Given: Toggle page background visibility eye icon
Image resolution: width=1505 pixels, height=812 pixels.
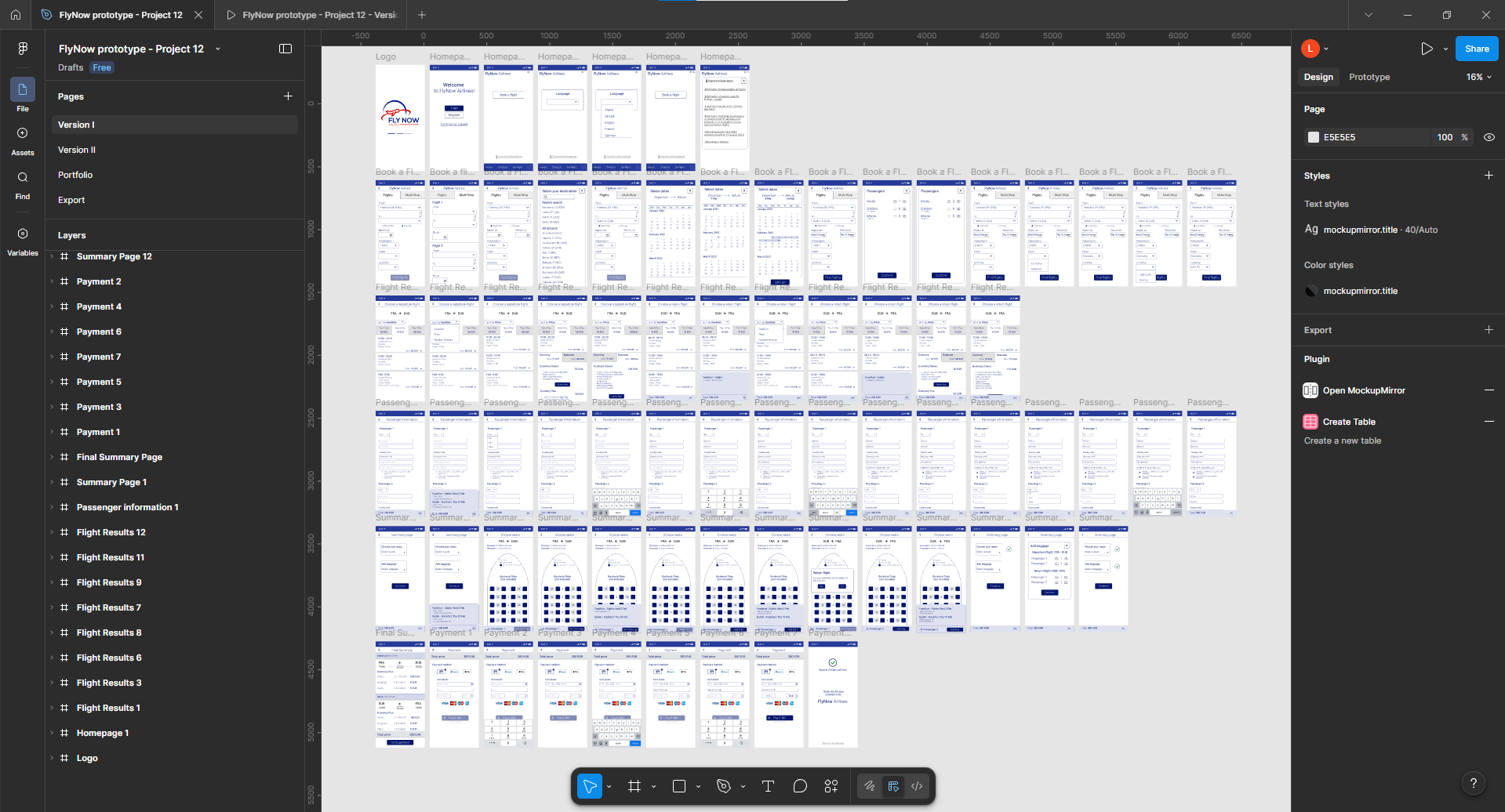Looking at the screenshot, I should coord(1489,137).
